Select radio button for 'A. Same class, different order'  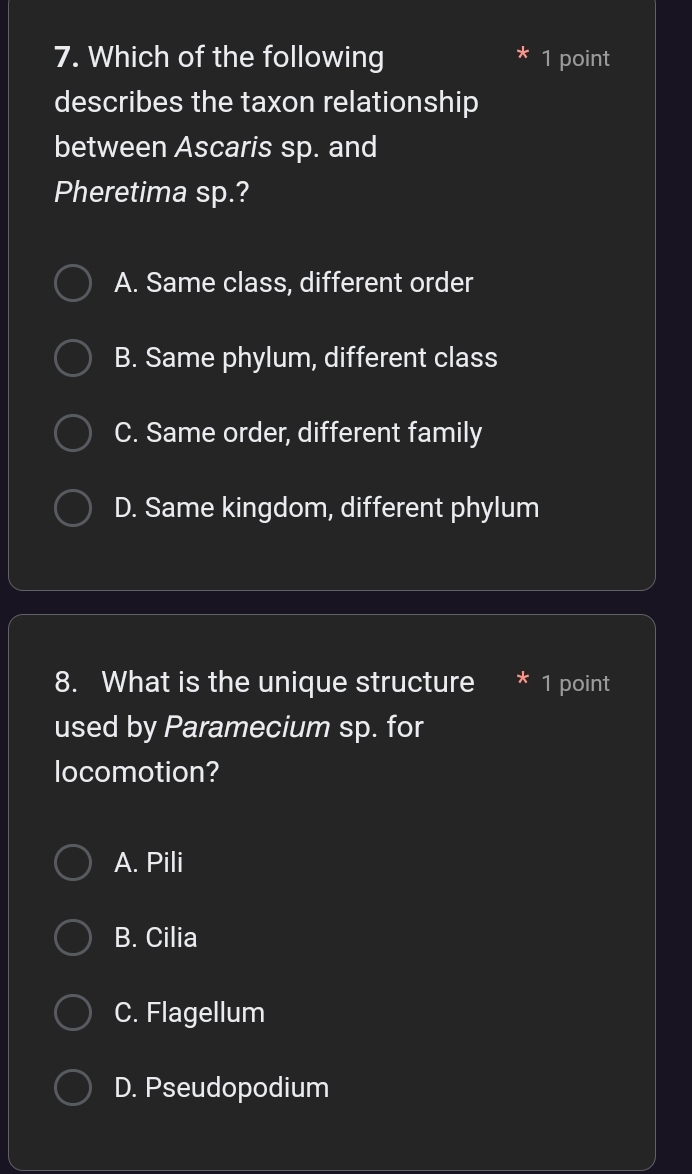(72, 283)
